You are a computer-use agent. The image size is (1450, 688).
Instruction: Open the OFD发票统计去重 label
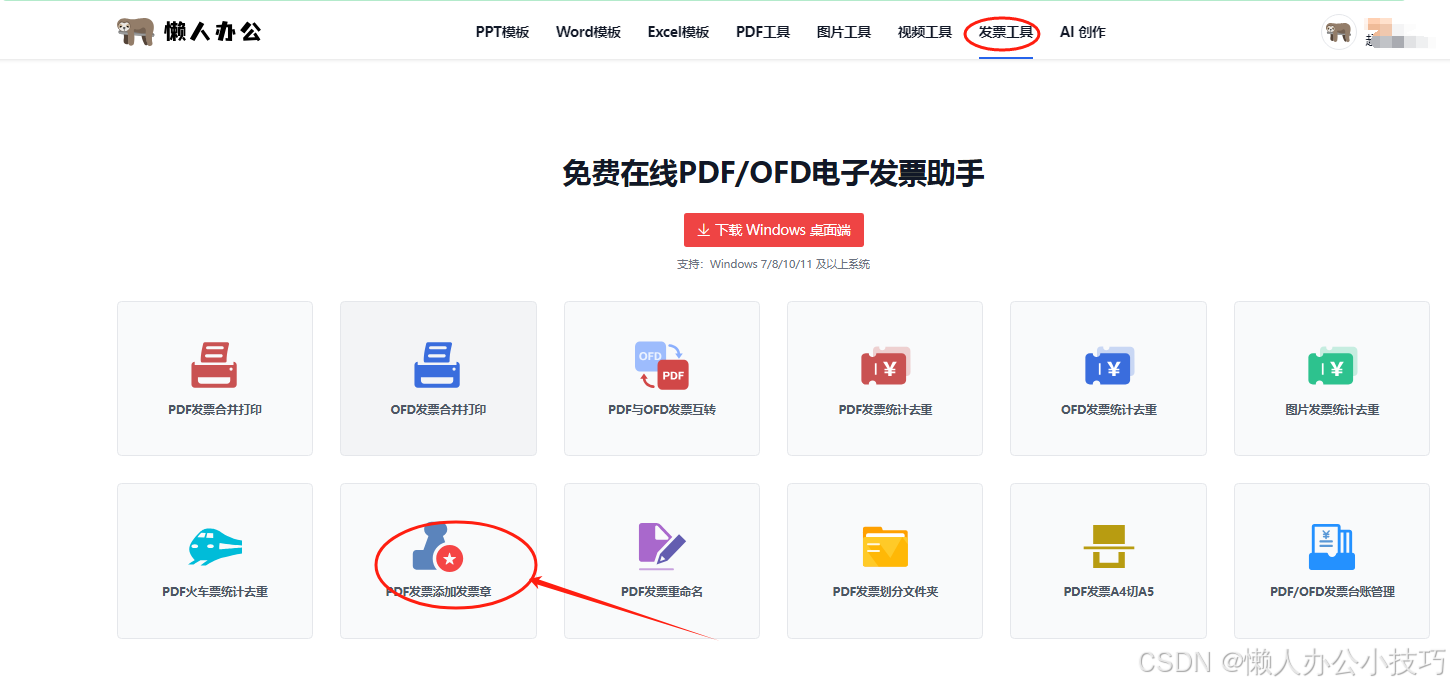pos(1109,410)
